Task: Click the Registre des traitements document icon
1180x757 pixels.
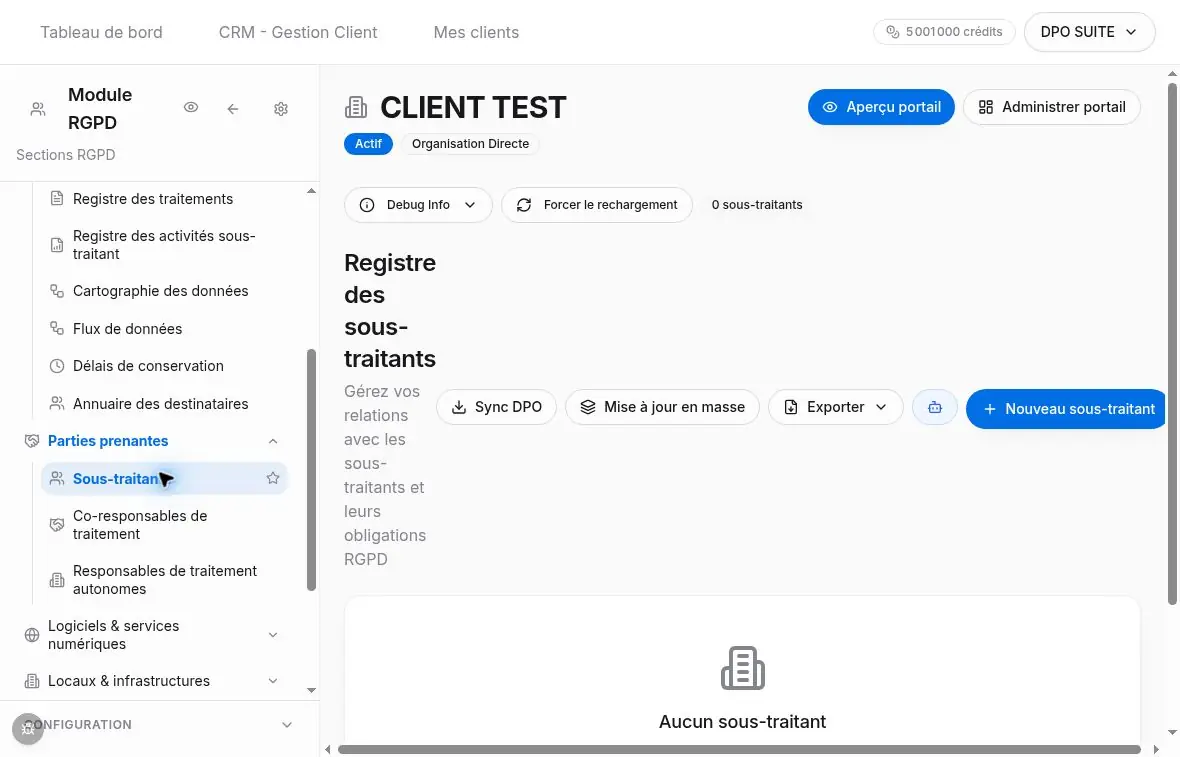Action: [x=56, y=199]
